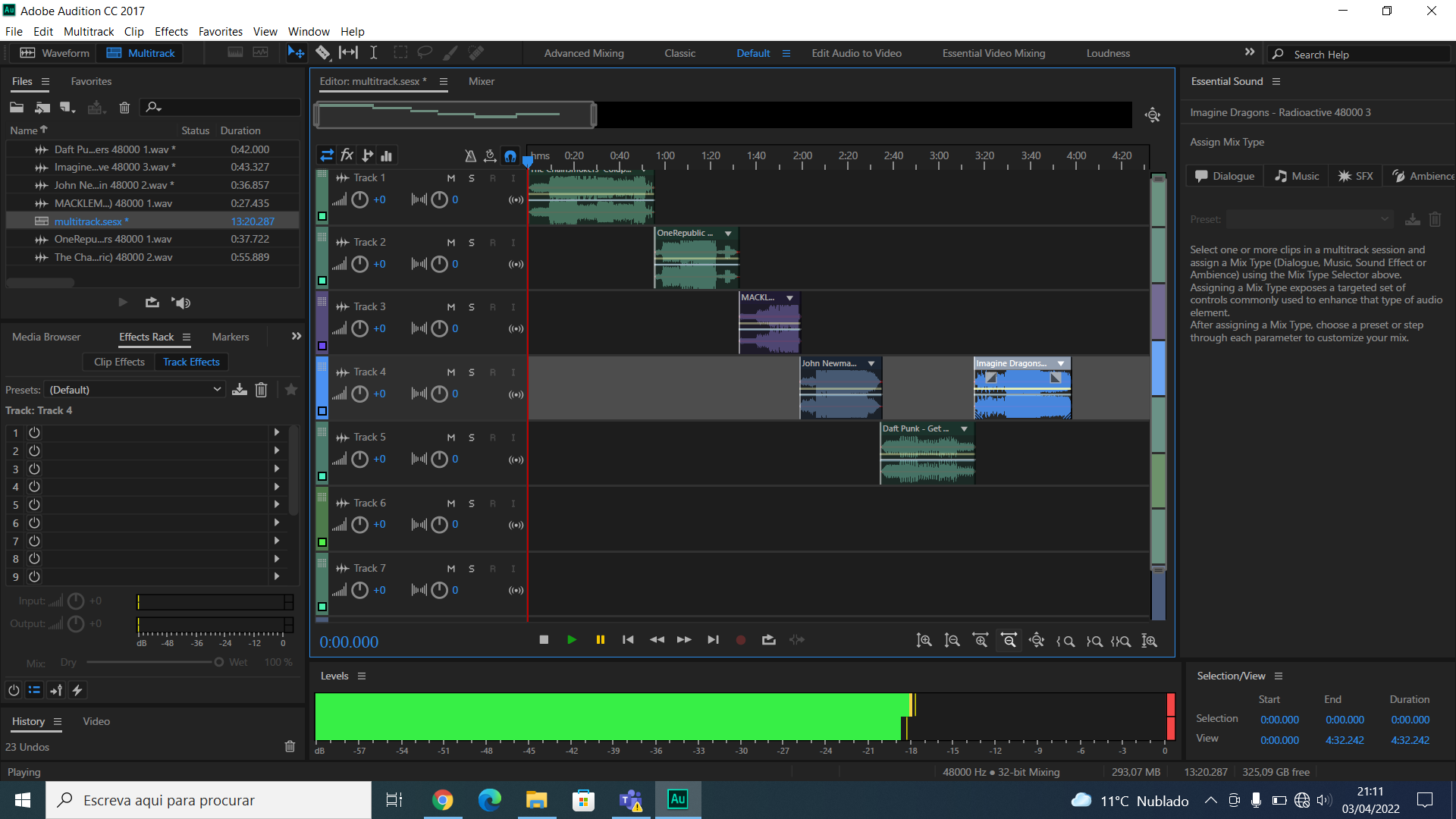Click the metronome toggle icon

point(470,155)
